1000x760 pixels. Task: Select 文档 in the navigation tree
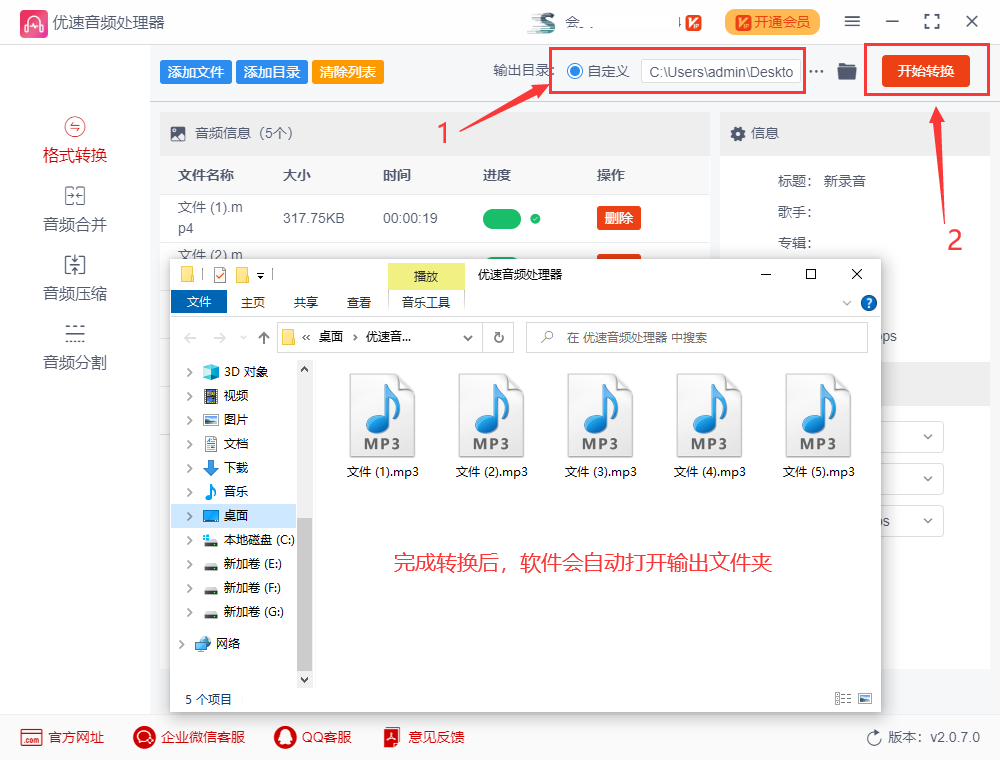coord(235,444)
